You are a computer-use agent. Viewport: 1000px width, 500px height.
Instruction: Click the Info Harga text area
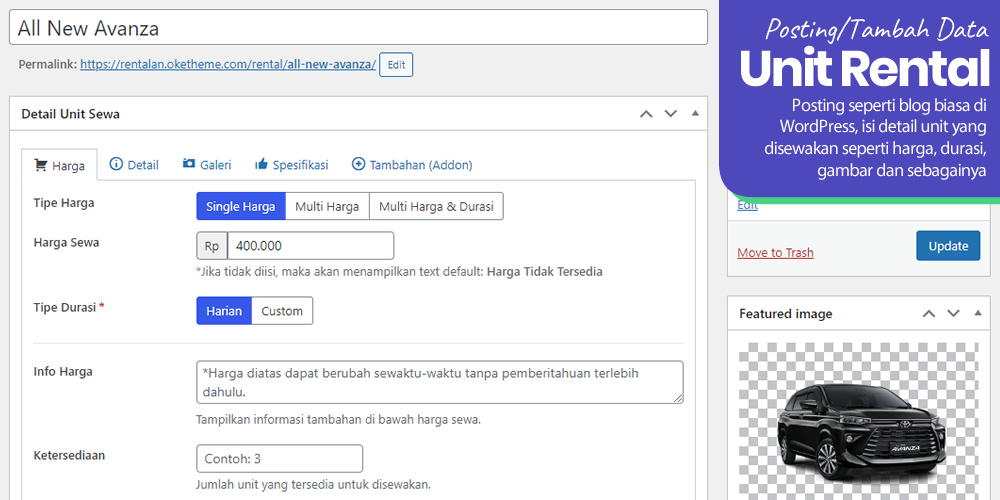click(439, 382)
